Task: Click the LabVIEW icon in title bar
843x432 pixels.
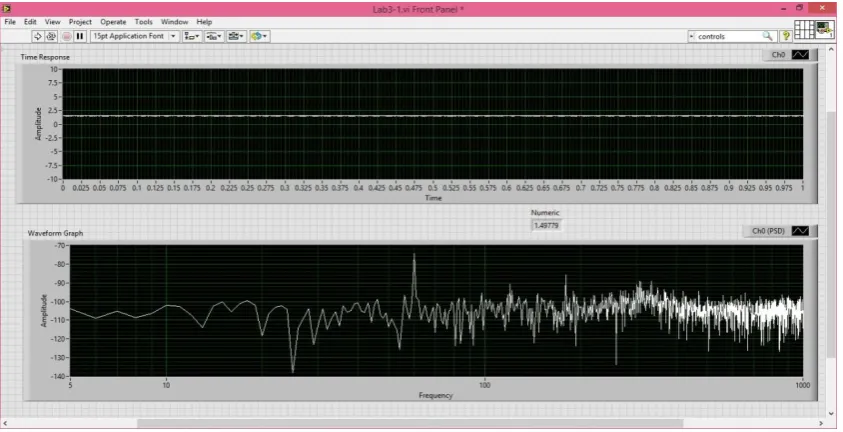Action: click(x=7, y=9)
